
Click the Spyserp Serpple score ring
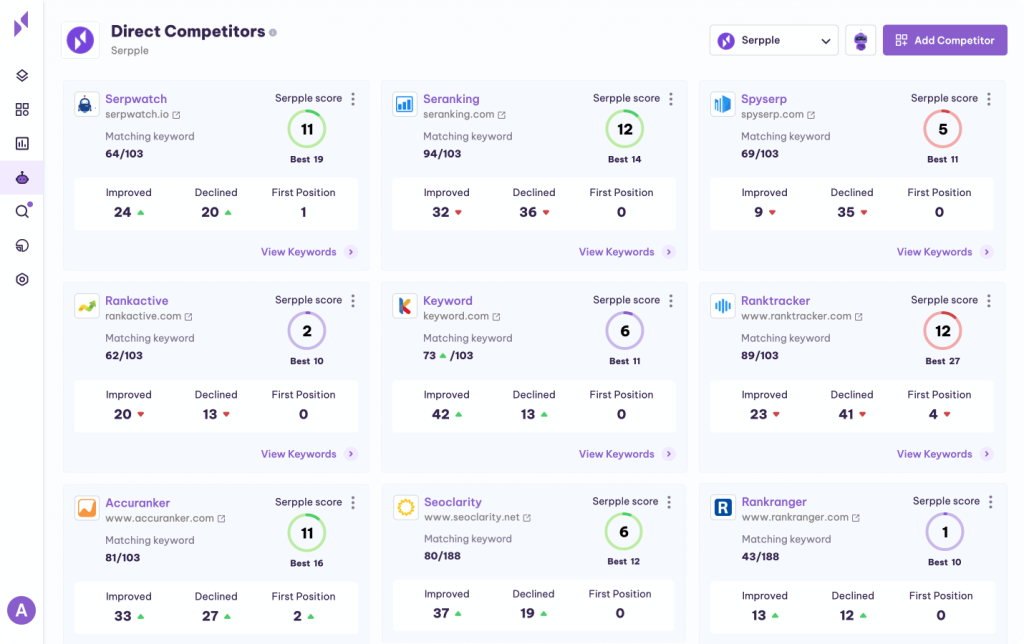coord(941,129)
